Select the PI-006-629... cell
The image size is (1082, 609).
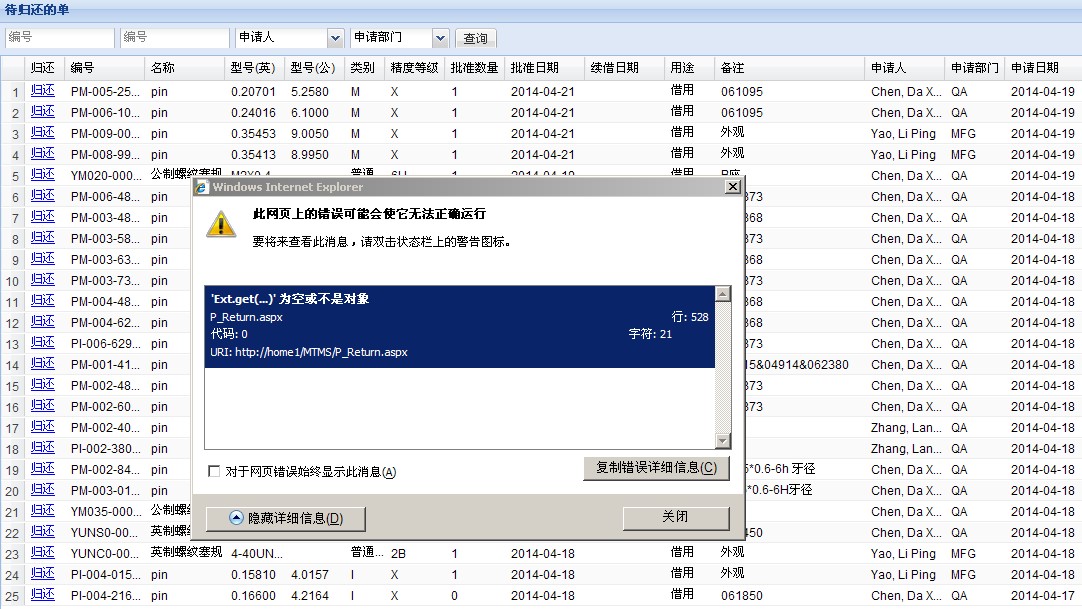tap(105, 343)
